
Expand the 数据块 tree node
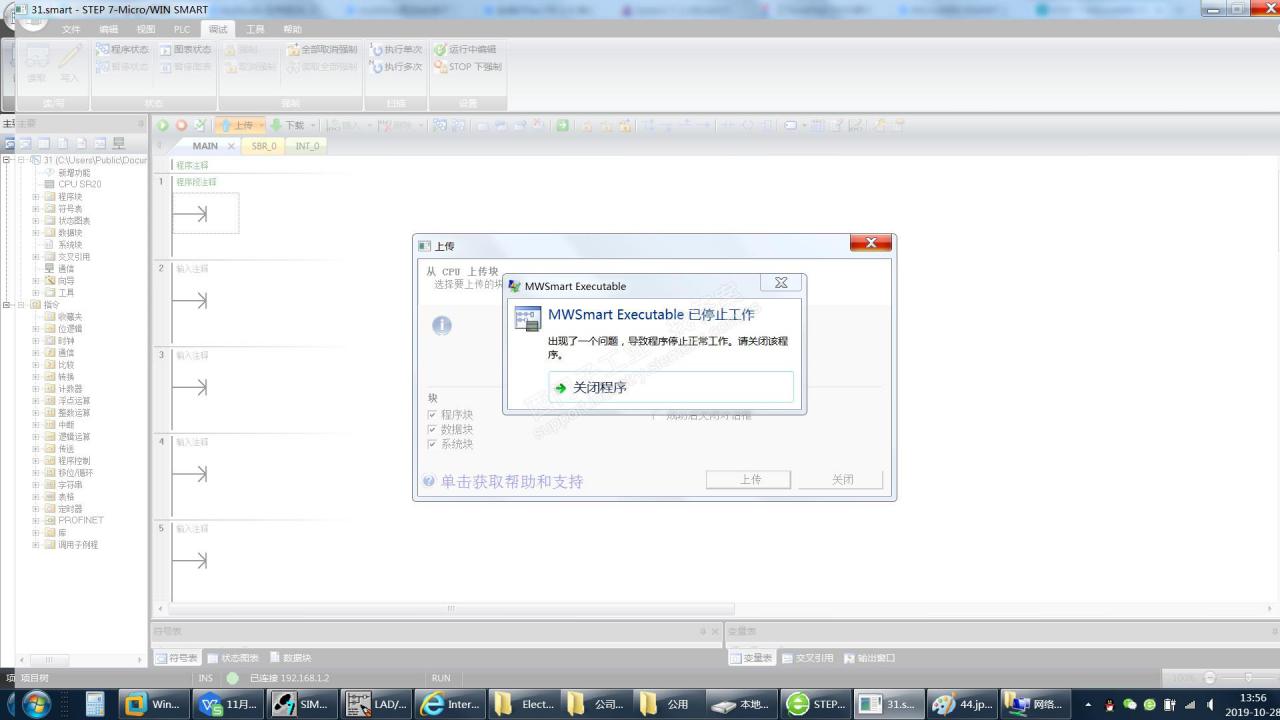pos(36,233)
